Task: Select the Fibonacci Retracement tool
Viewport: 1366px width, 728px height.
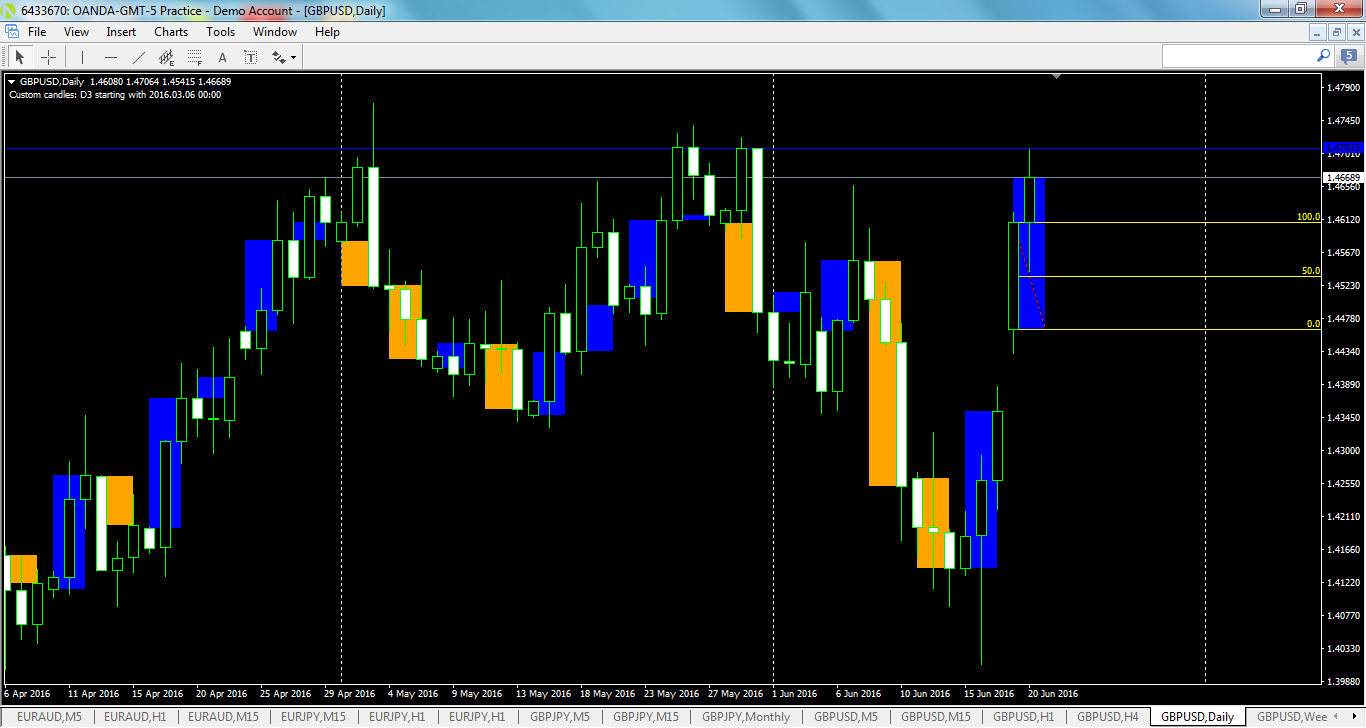Action: coord(194,56)
